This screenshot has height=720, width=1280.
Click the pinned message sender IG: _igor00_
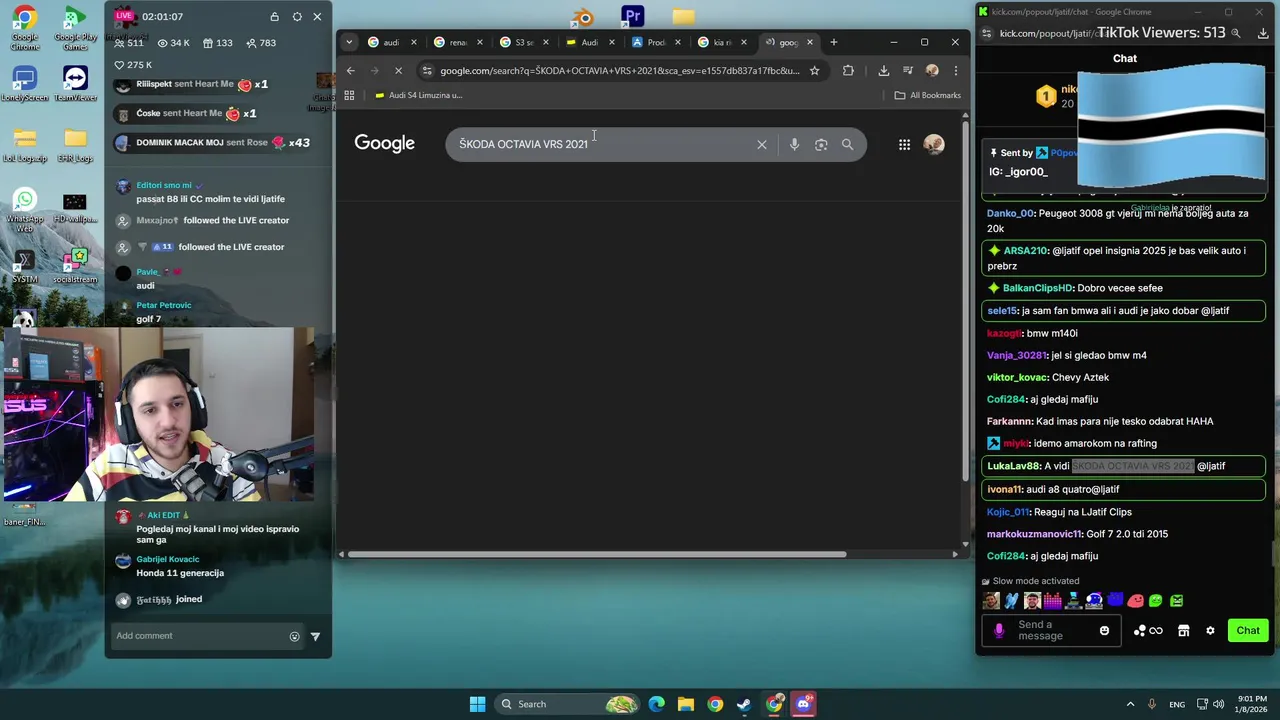click(x=1018, y=172)
